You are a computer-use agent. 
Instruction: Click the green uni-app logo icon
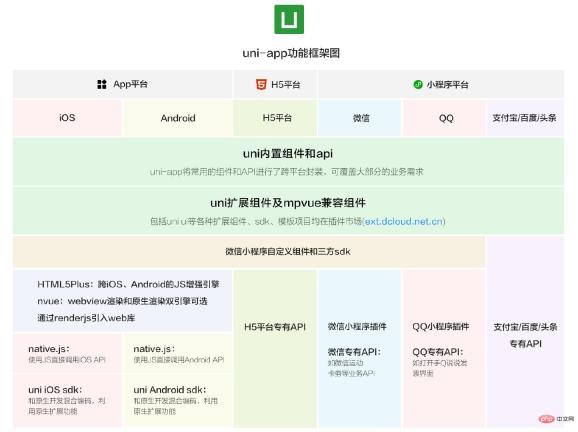tap(289, 19)
